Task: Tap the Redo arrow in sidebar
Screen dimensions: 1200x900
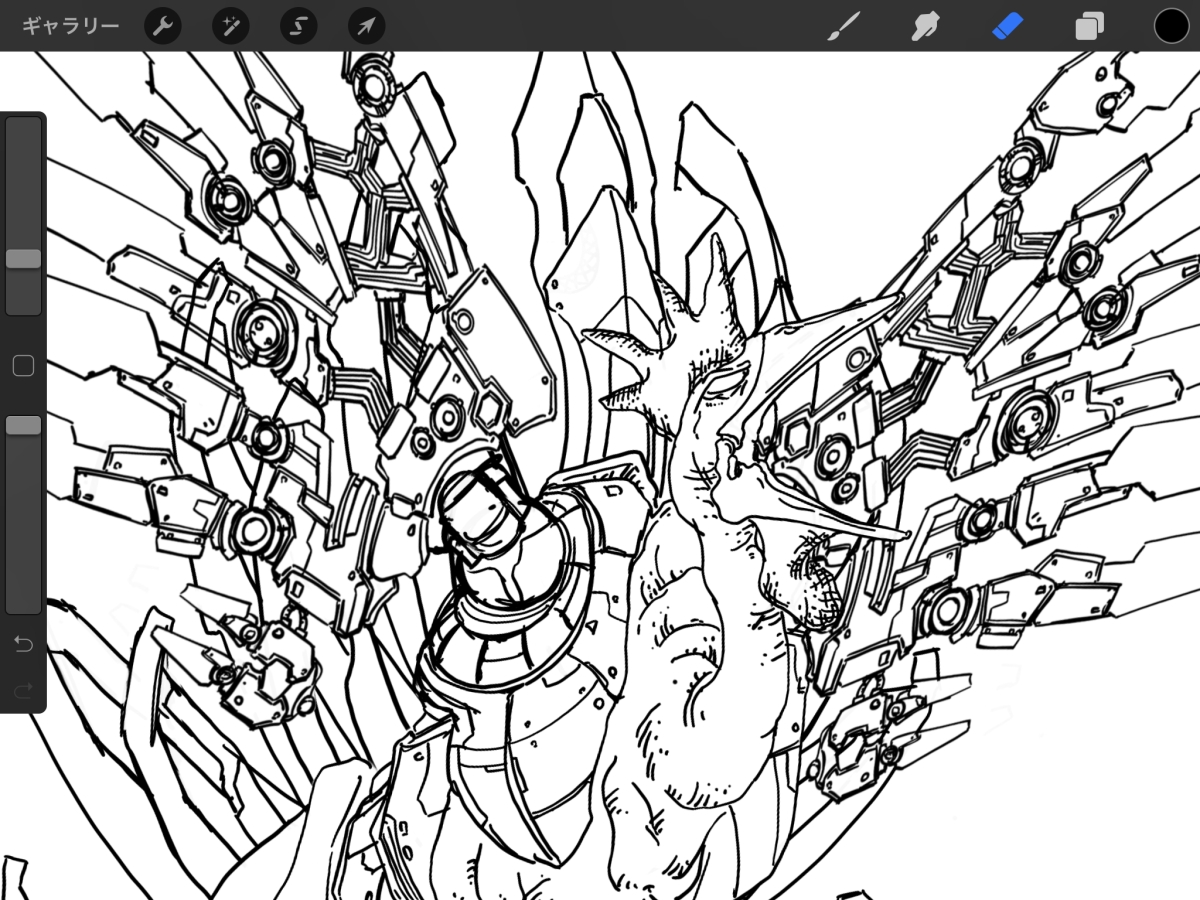Action: (x=23, y=689)
